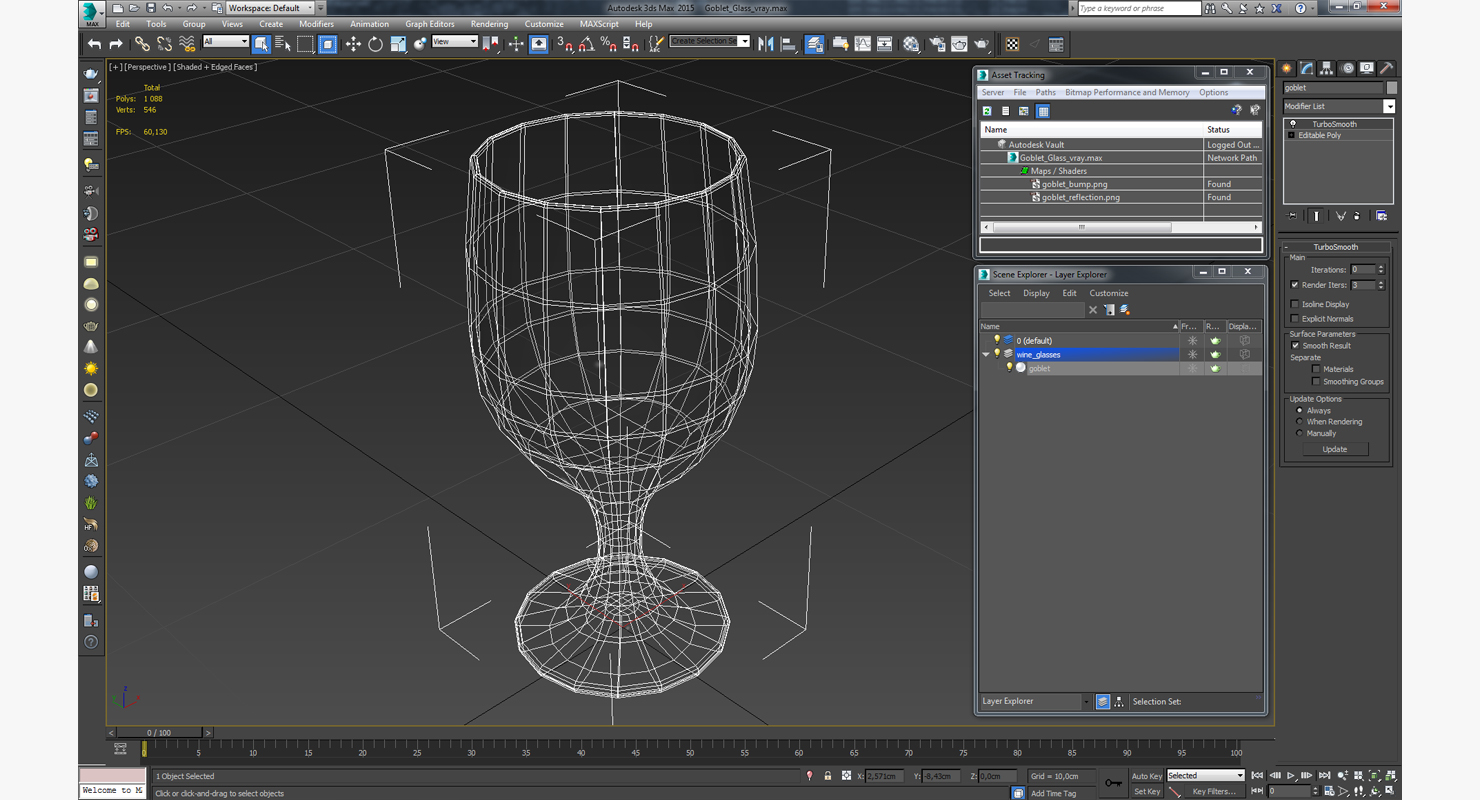Click the Redo arrow in main toolbar
1480x800 pixels.
click(116, 44)
